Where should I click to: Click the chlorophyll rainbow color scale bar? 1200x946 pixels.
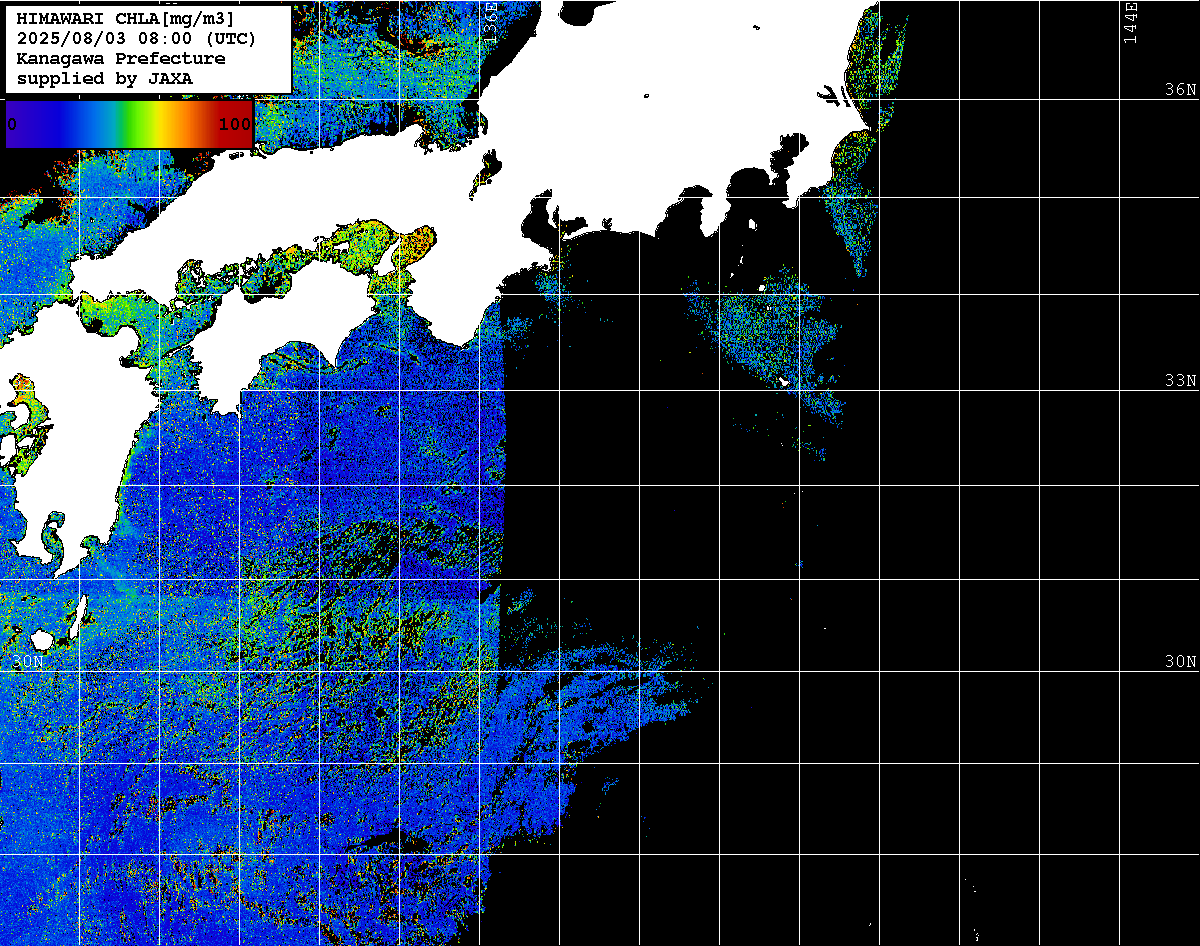(x=130, y=124)
